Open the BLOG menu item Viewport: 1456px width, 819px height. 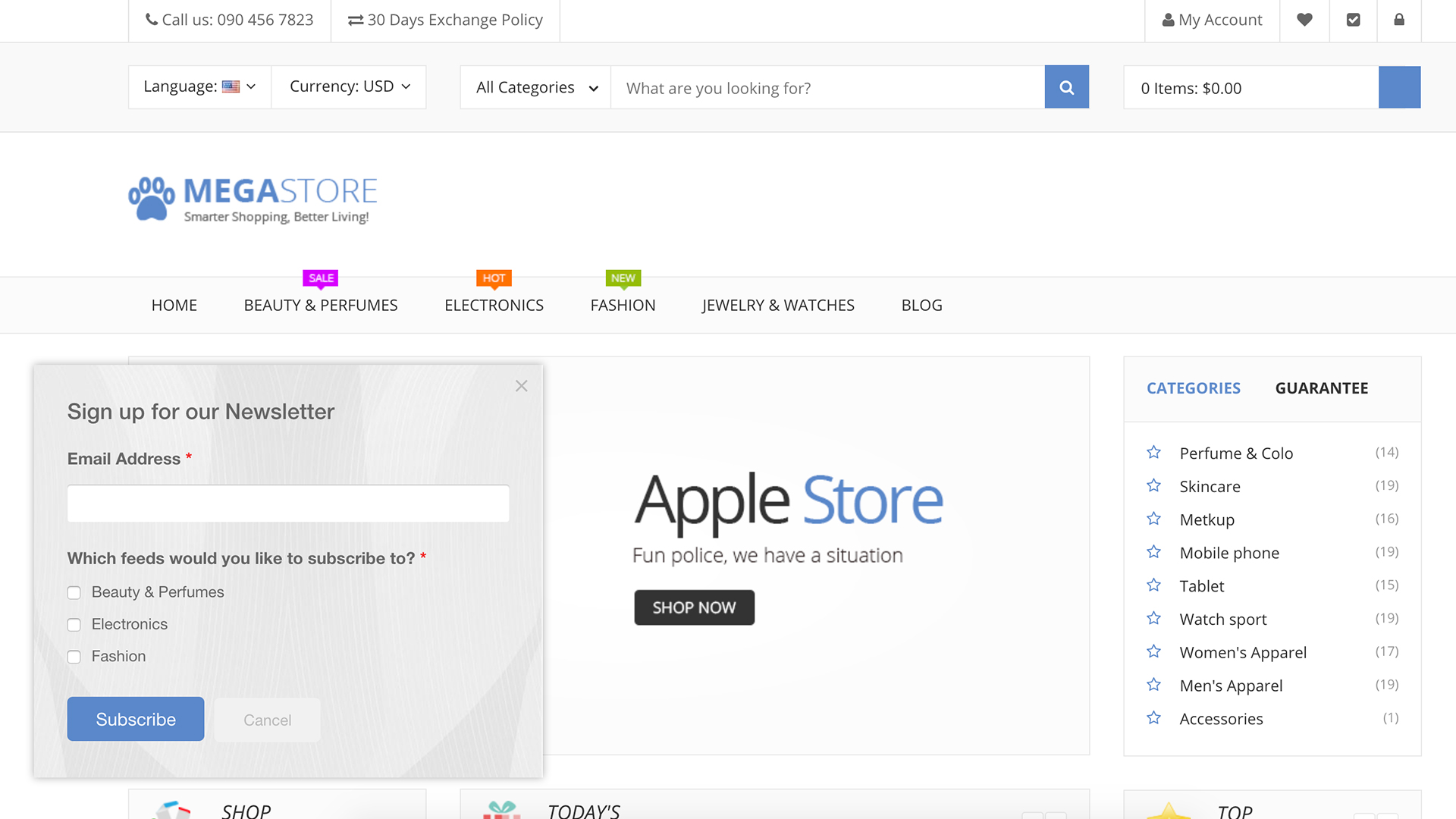[922, 306]
